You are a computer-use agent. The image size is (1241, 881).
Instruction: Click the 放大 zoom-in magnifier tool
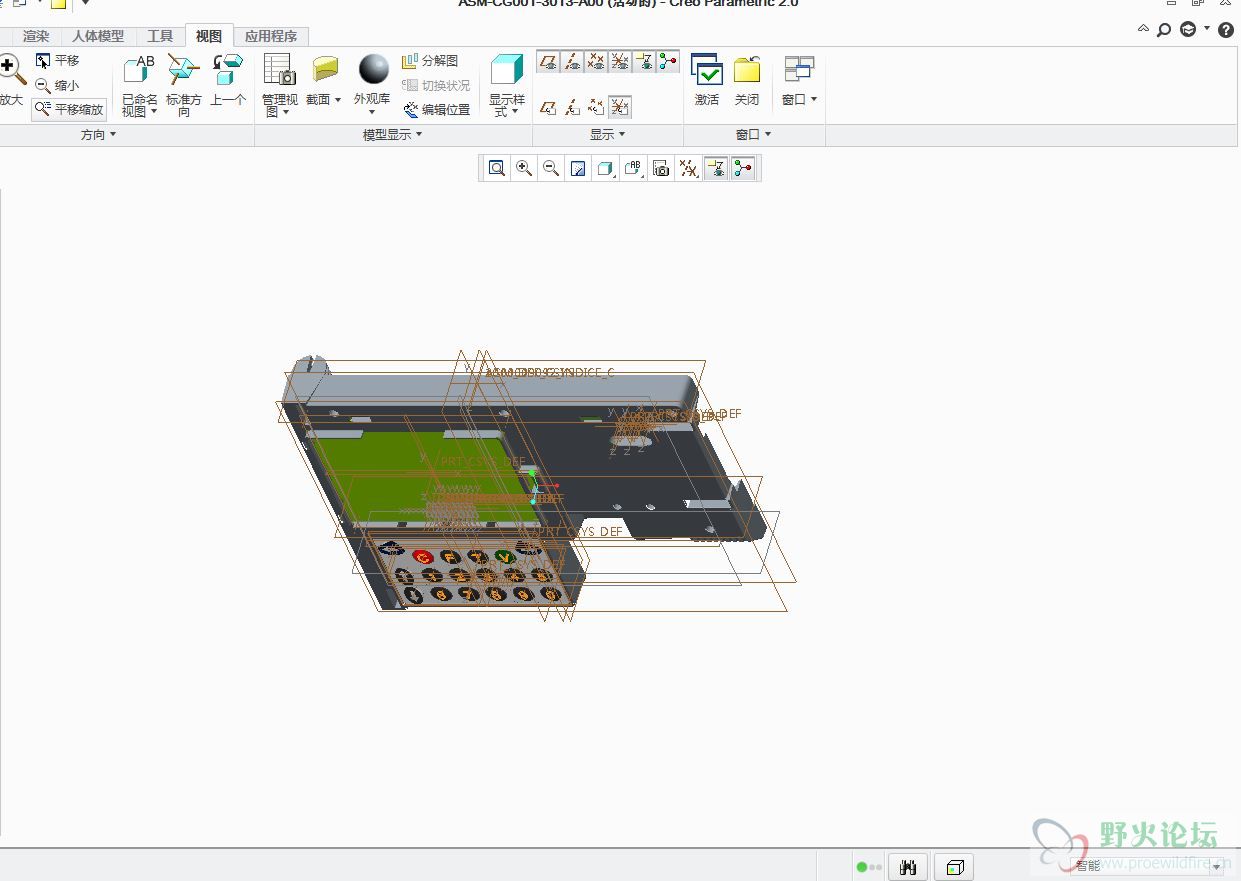(x=11, y=80)
